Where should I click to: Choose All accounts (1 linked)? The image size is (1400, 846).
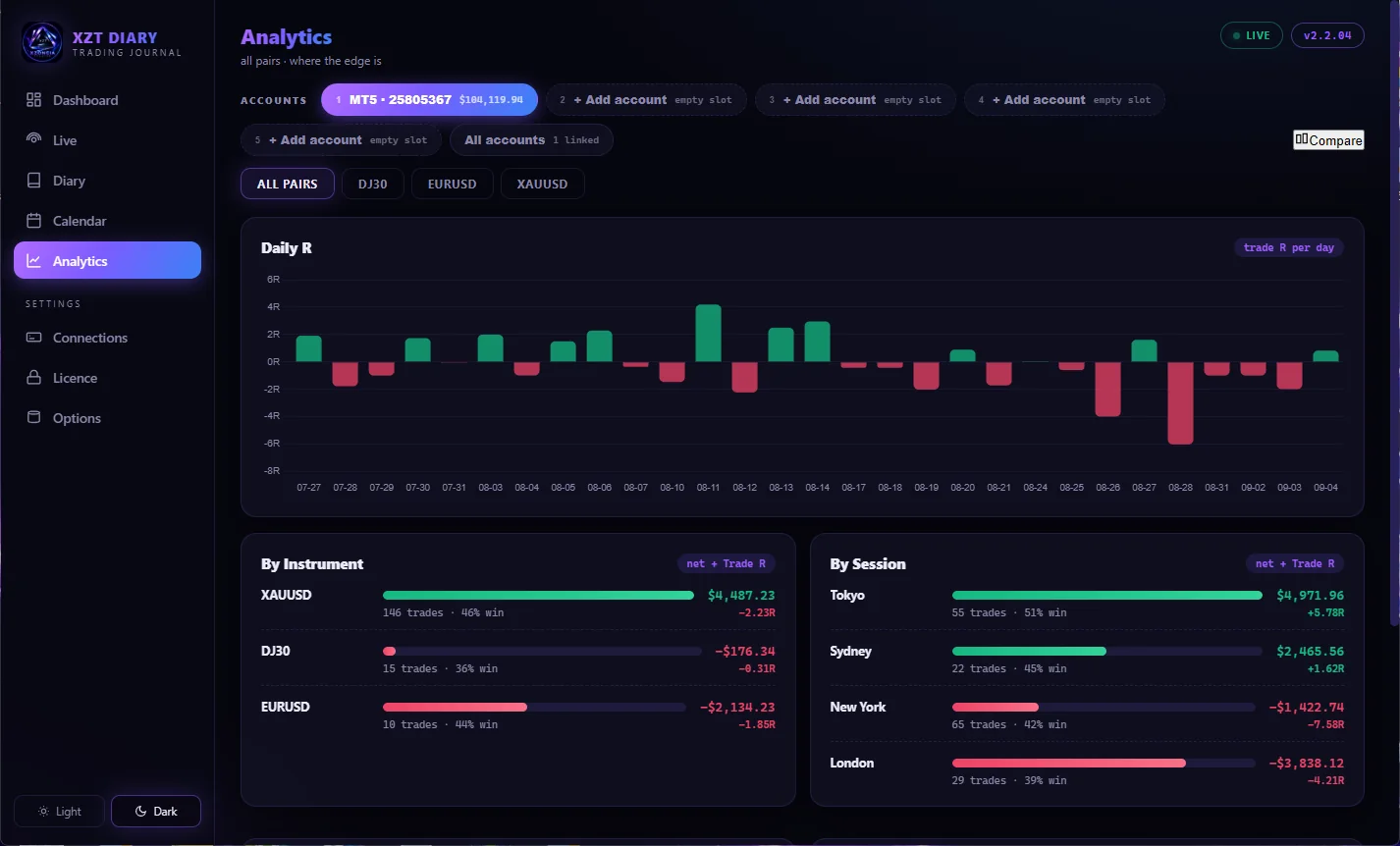531,140
